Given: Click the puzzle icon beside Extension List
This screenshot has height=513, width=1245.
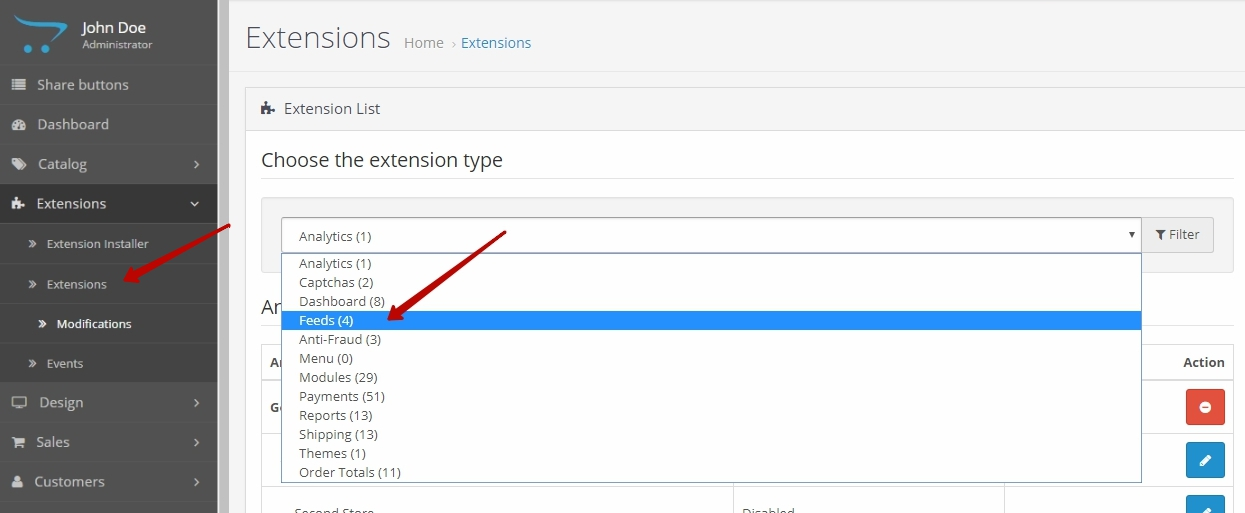Looking at the screenshot, I should pyautogui.click(x=268, y=108).
